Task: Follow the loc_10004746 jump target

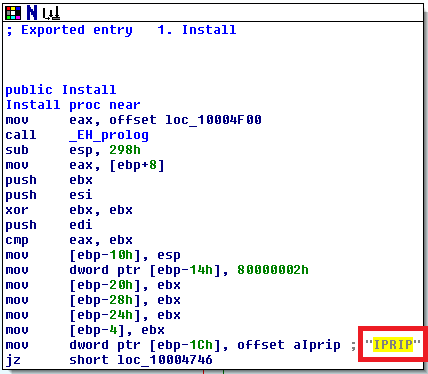Action: click(x=165, y=360)
